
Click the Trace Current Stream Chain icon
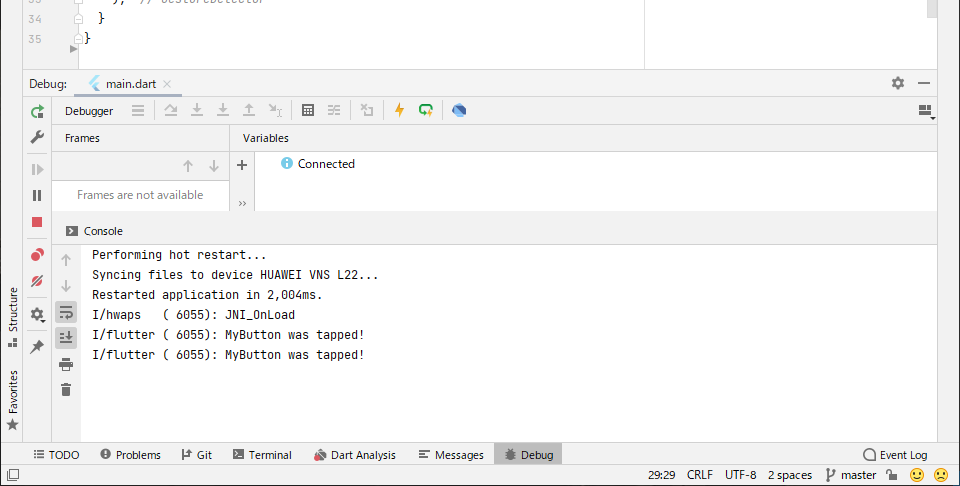[x=334, y=110]
